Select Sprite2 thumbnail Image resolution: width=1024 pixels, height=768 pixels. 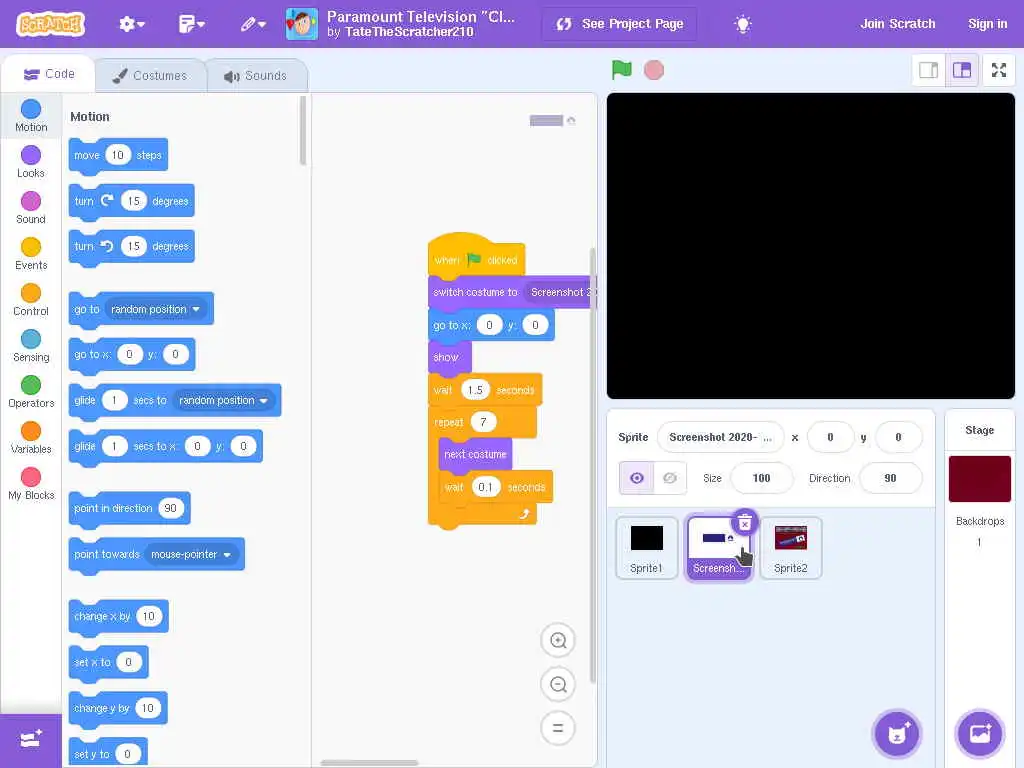(790, 548)
